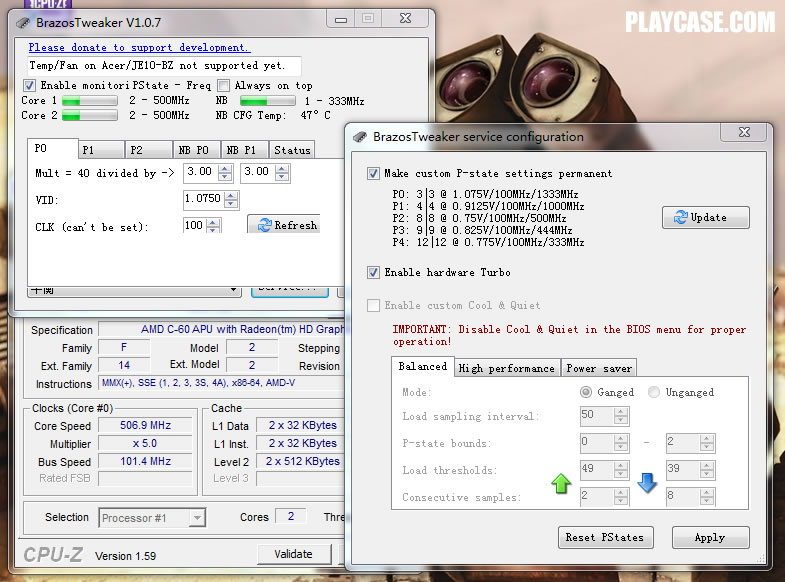Select the Power saver tab
The height and width of the screenshot is (582, 785).
click(x=599, y=368)
